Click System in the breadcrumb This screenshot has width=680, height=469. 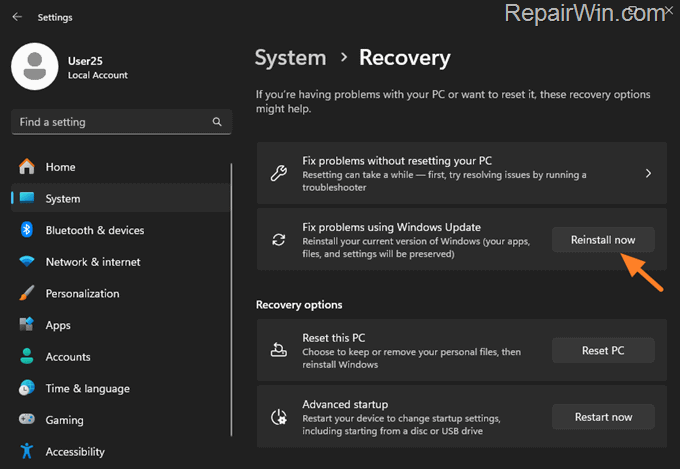tap(290, 58)
